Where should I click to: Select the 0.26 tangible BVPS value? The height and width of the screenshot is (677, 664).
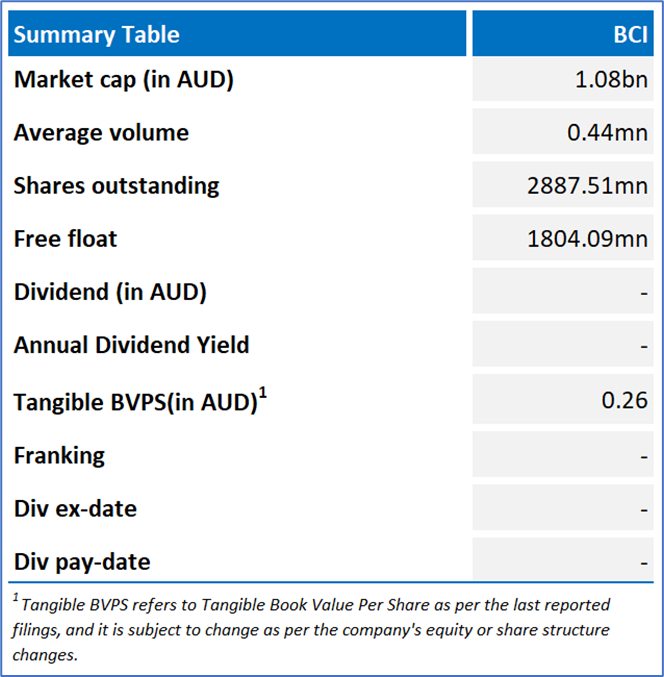pos(624,400)
